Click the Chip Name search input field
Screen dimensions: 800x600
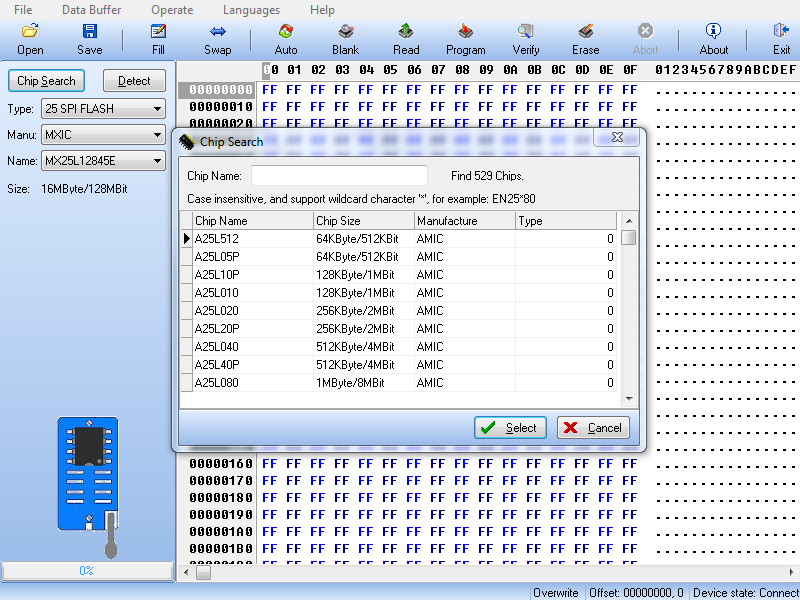339,176
